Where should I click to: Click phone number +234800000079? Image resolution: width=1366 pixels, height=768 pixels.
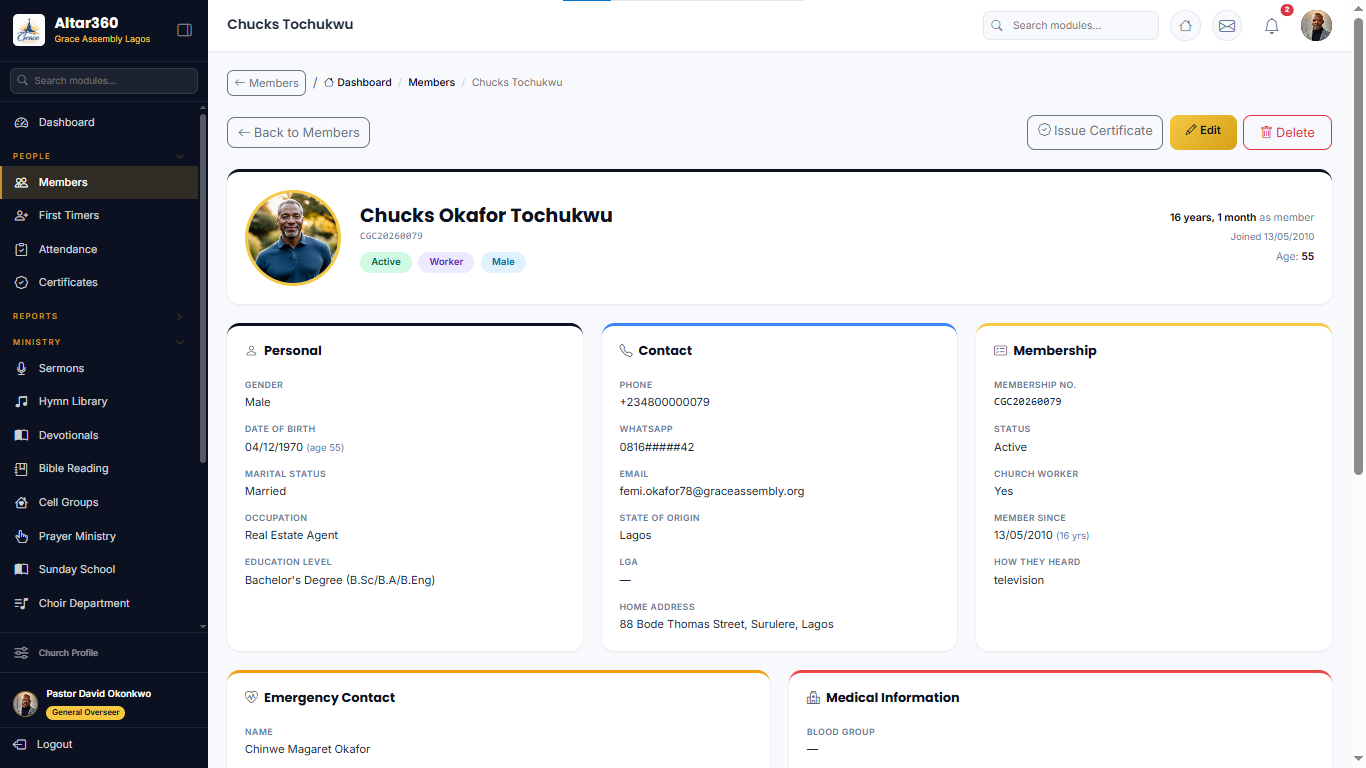(x=664, y=402)
